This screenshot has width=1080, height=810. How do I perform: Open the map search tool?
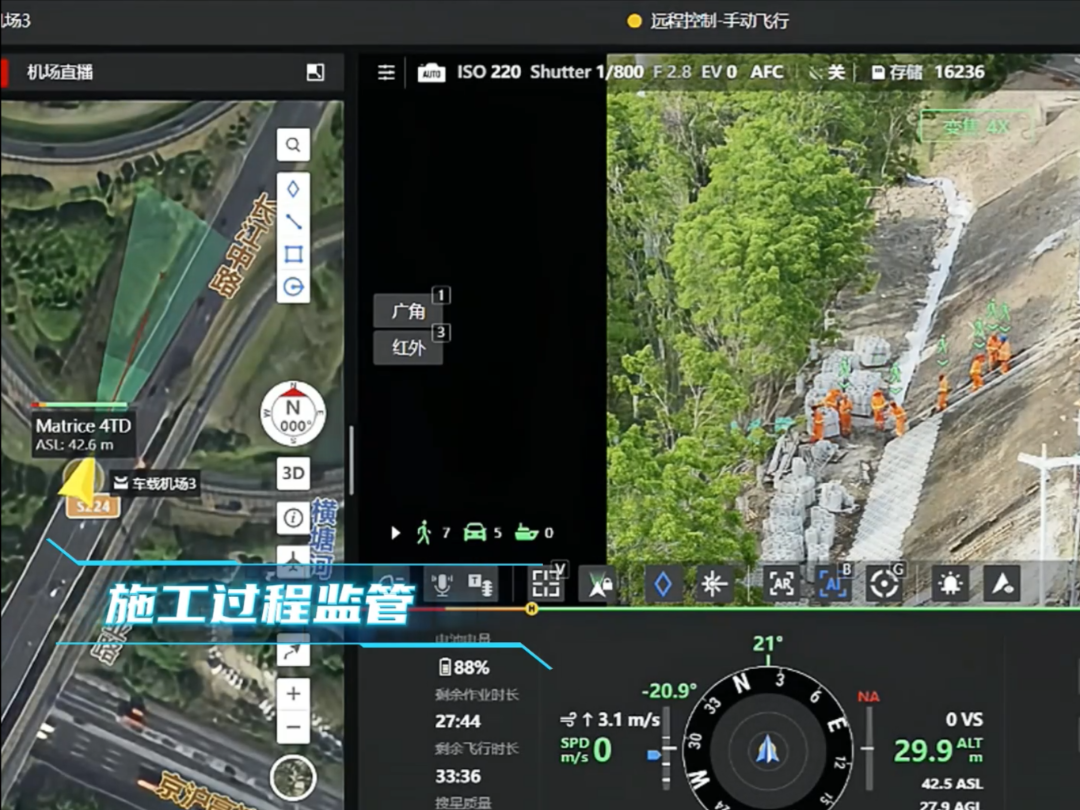(293, 145)
